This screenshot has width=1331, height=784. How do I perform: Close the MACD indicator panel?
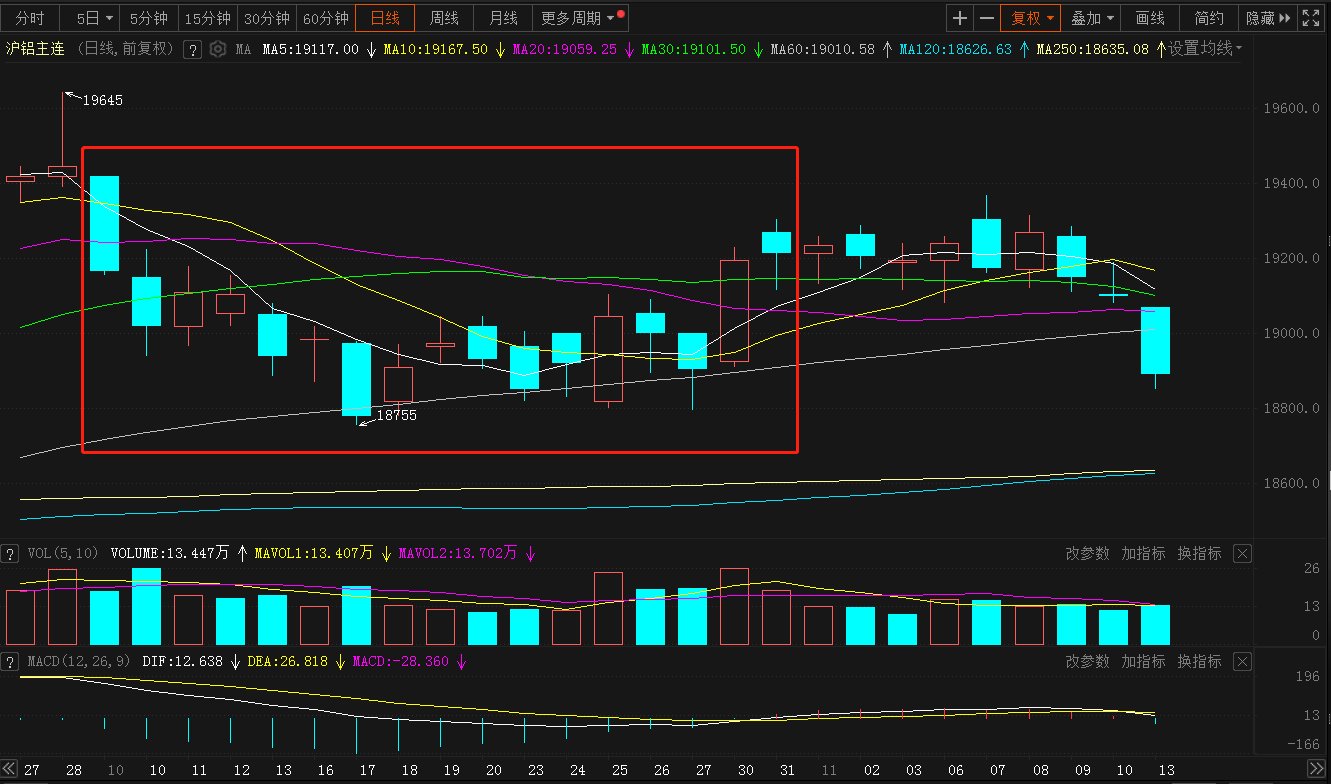[1241, 662]
